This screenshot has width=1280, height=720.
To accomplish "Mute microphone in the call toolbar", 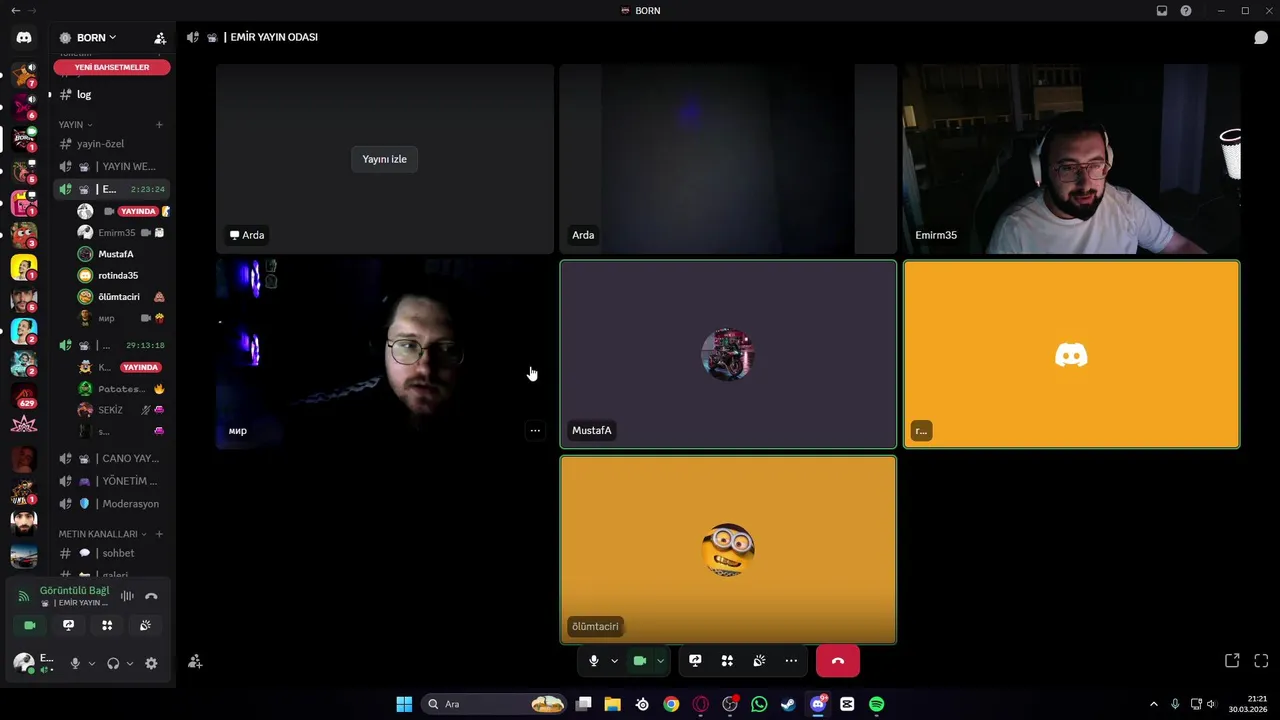I will 594,661.
